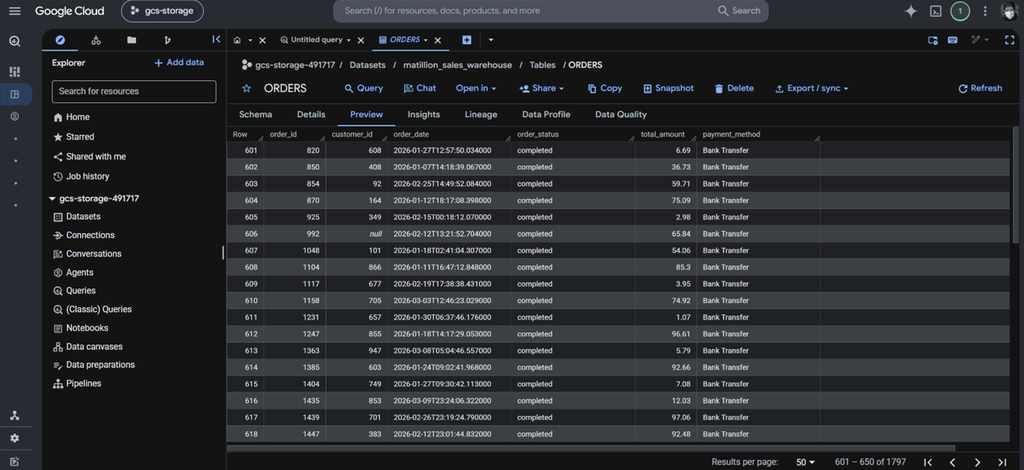Go to previous page of results
1024x470 pixels.
point(952,462)
